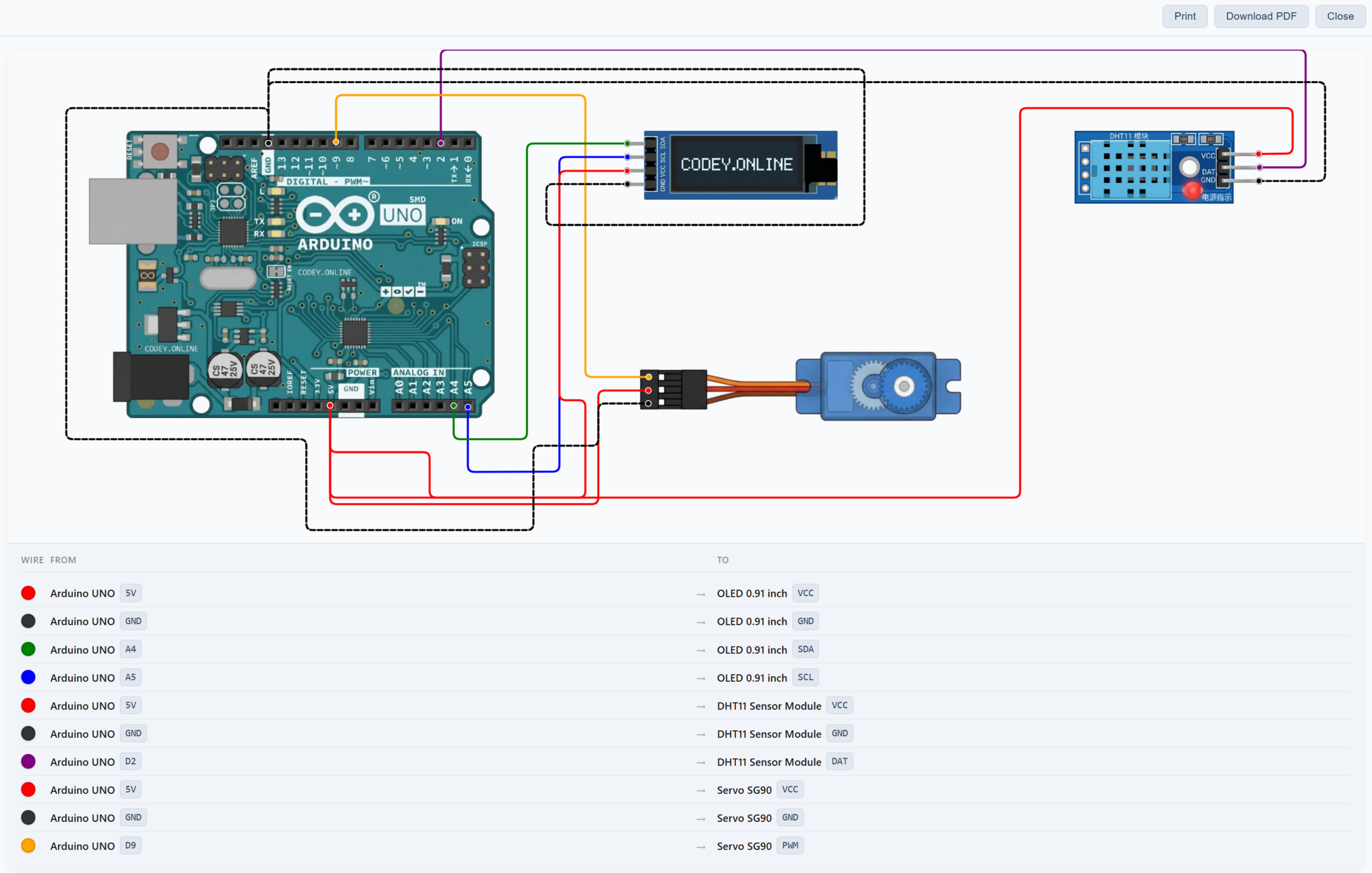Select the blue SG90 servo motor
This screenshot has width=1372, height=873.
878,386
